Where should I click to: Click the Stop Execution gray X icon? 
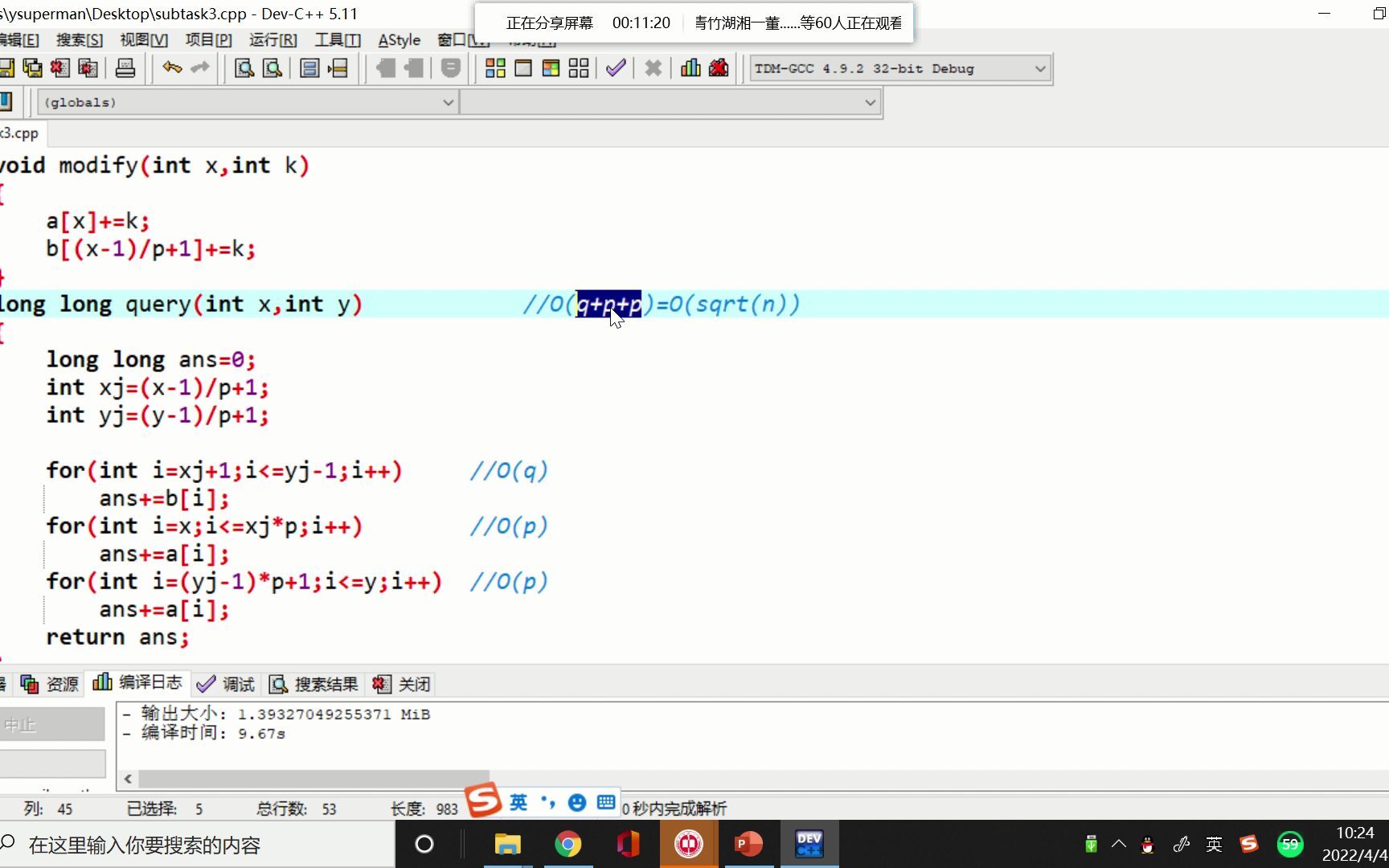coord(654,68)
